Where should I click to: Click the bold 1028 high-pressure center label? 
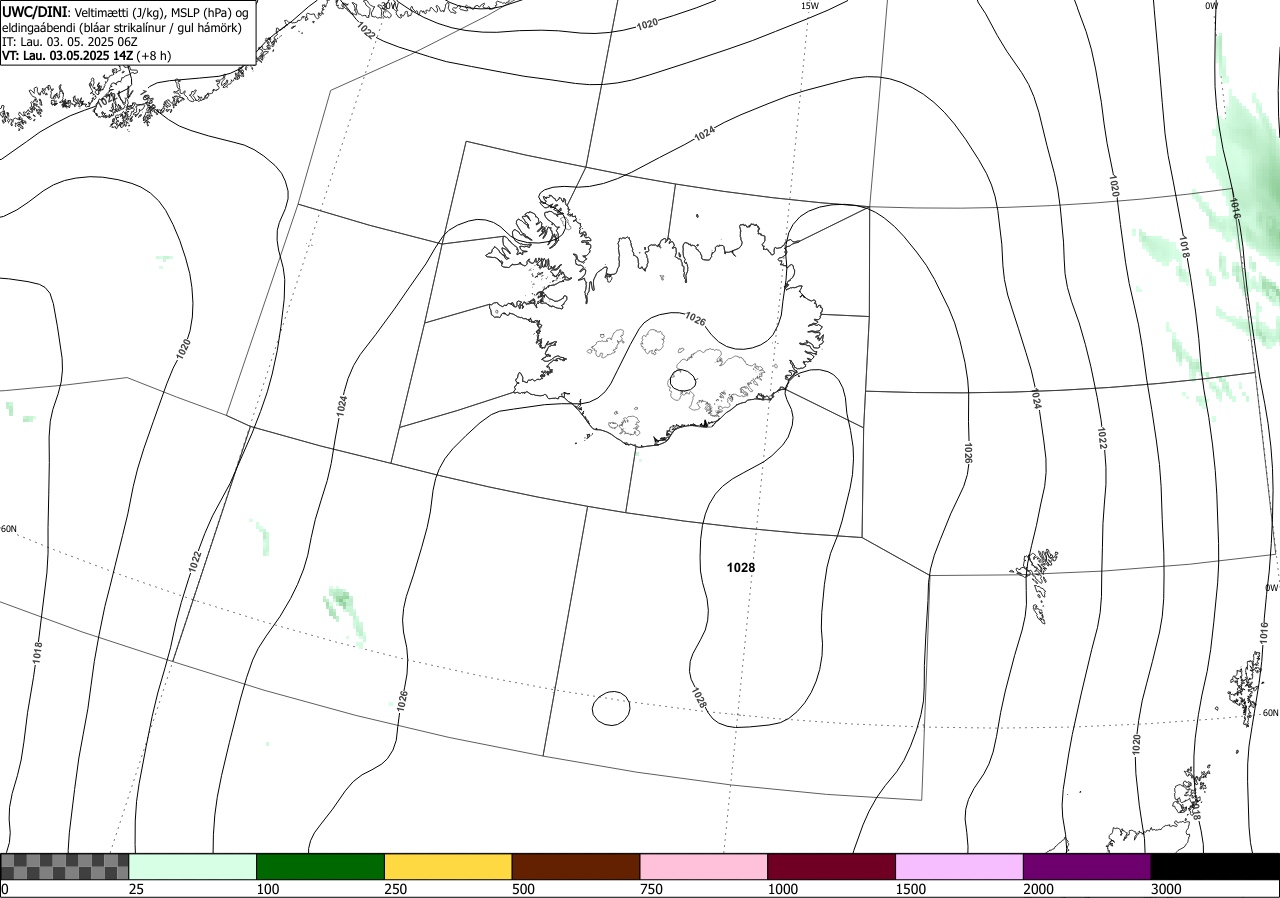coord(741,568)
